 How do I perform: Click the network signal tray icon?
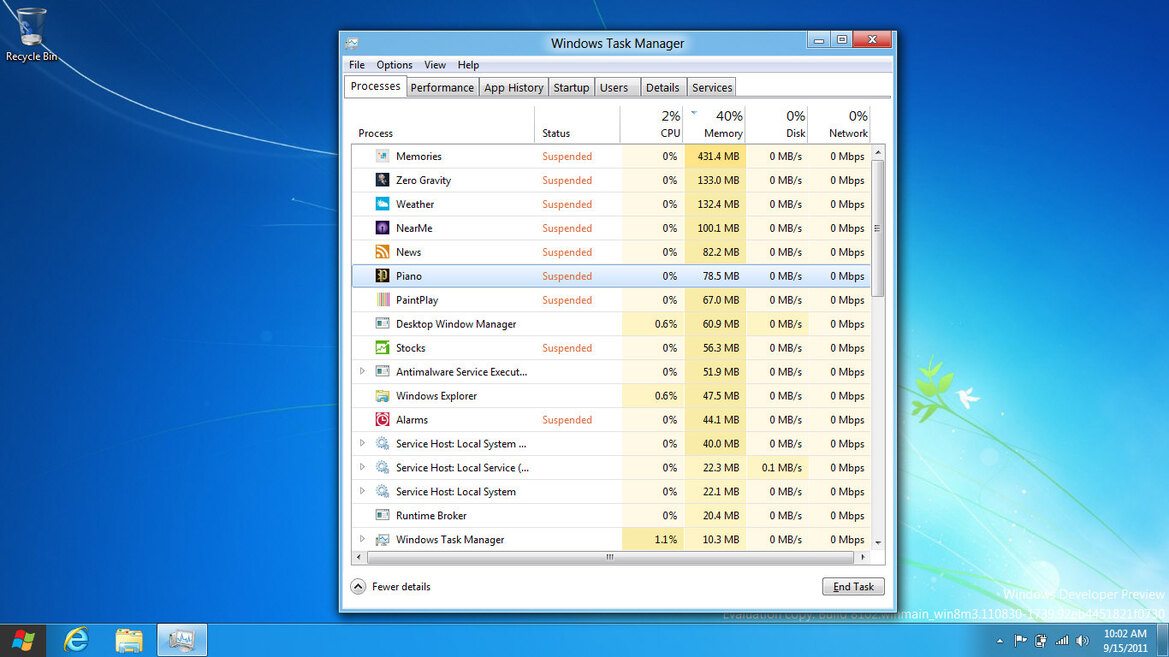[1062, 641]
